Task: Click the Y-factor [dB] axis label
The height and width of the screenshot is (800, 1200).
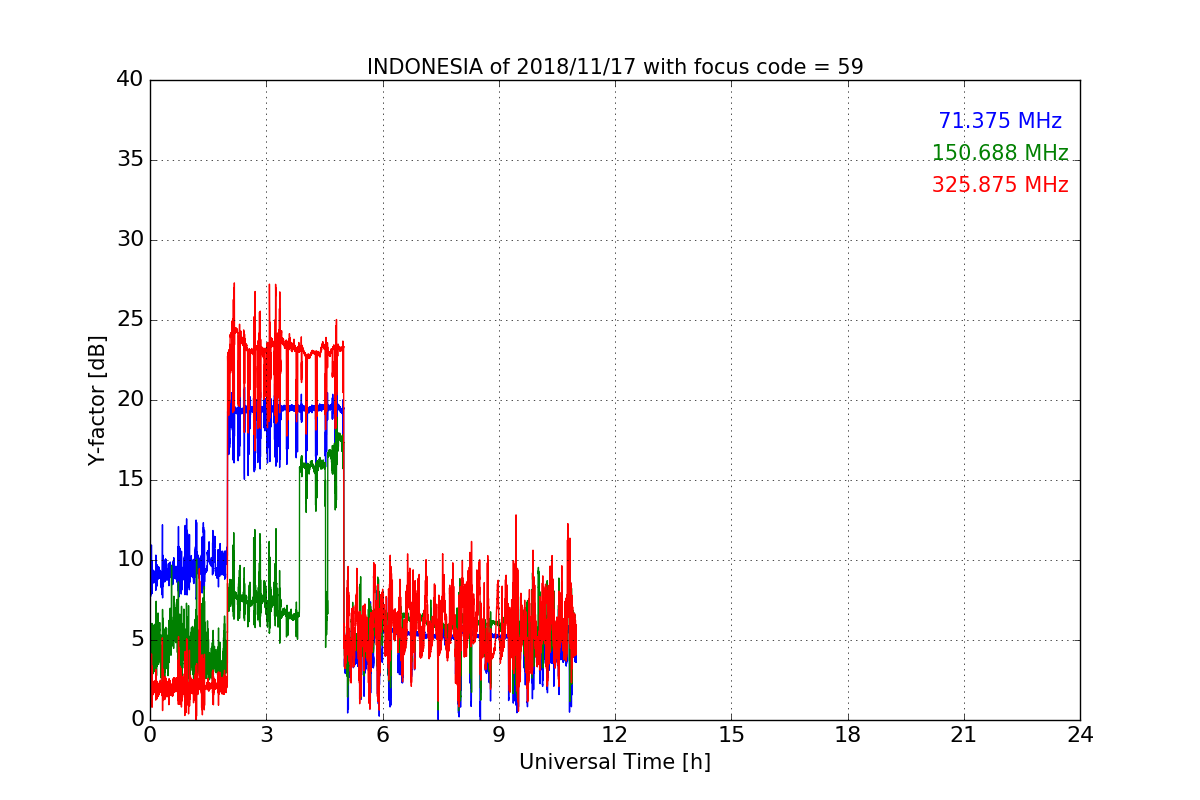Action: pyautogui.click(x=97, y=400)
